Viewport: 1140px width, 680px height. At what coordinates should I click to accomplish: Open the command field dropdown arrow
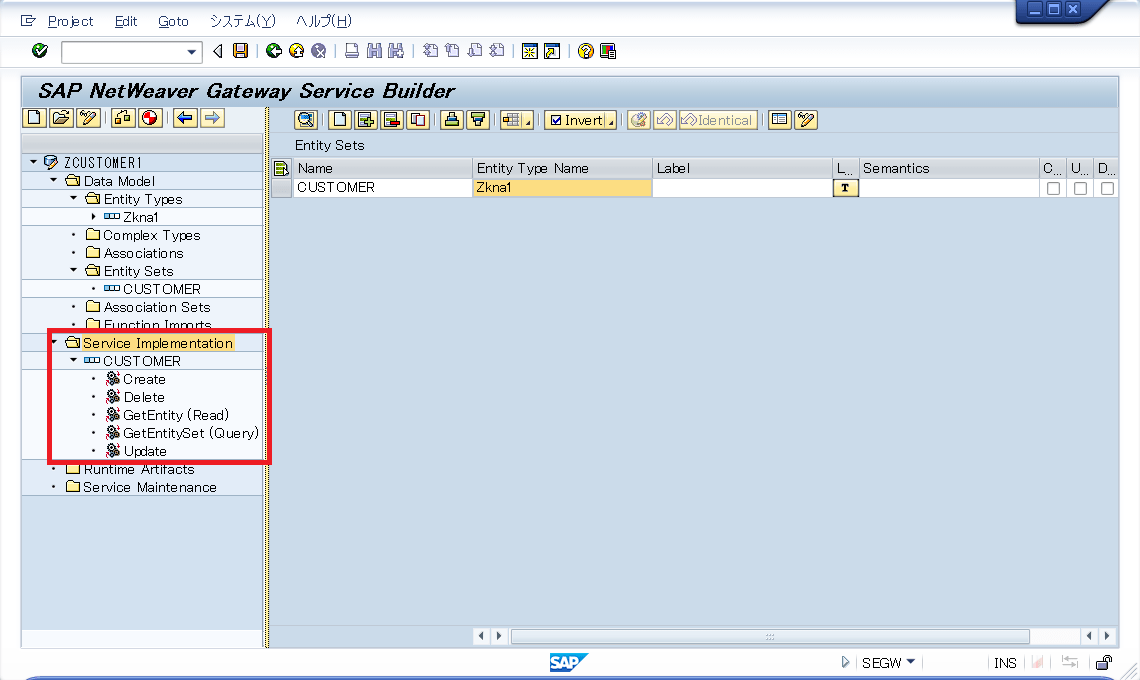191,52
